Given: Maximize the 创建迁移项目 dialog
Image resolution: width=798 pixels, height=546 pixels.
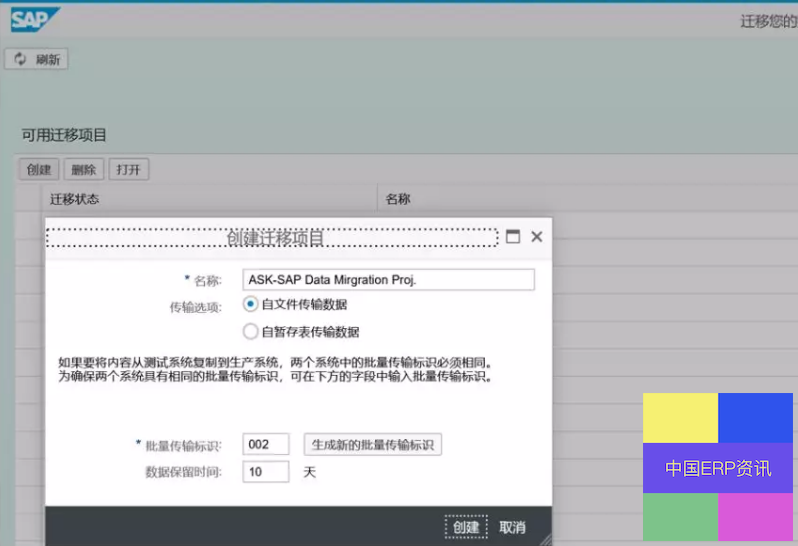Looking at the screenshot, I should (513, 237).
